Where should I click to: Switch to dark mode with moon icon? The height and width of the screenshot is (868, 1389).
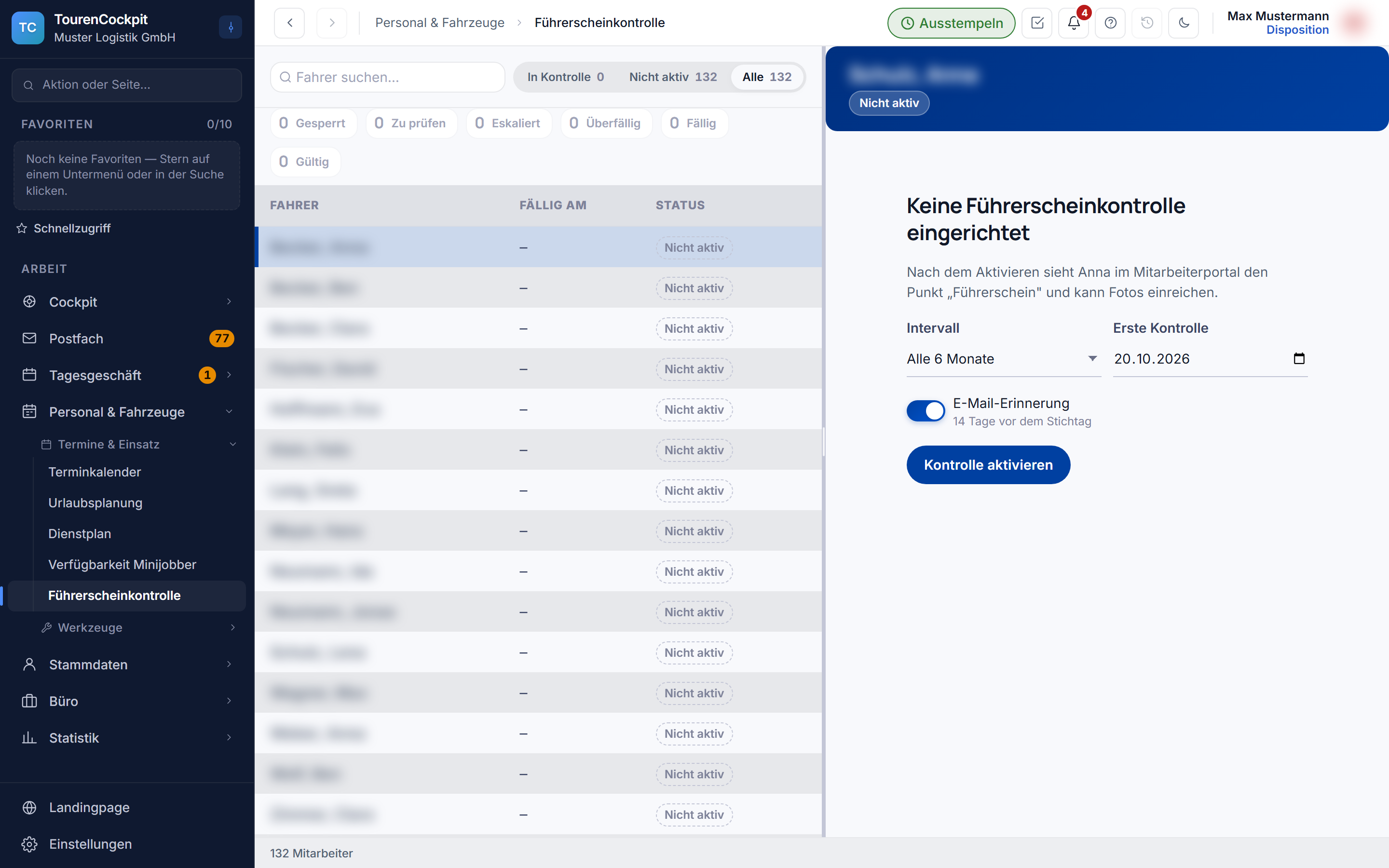point(1184,23)
